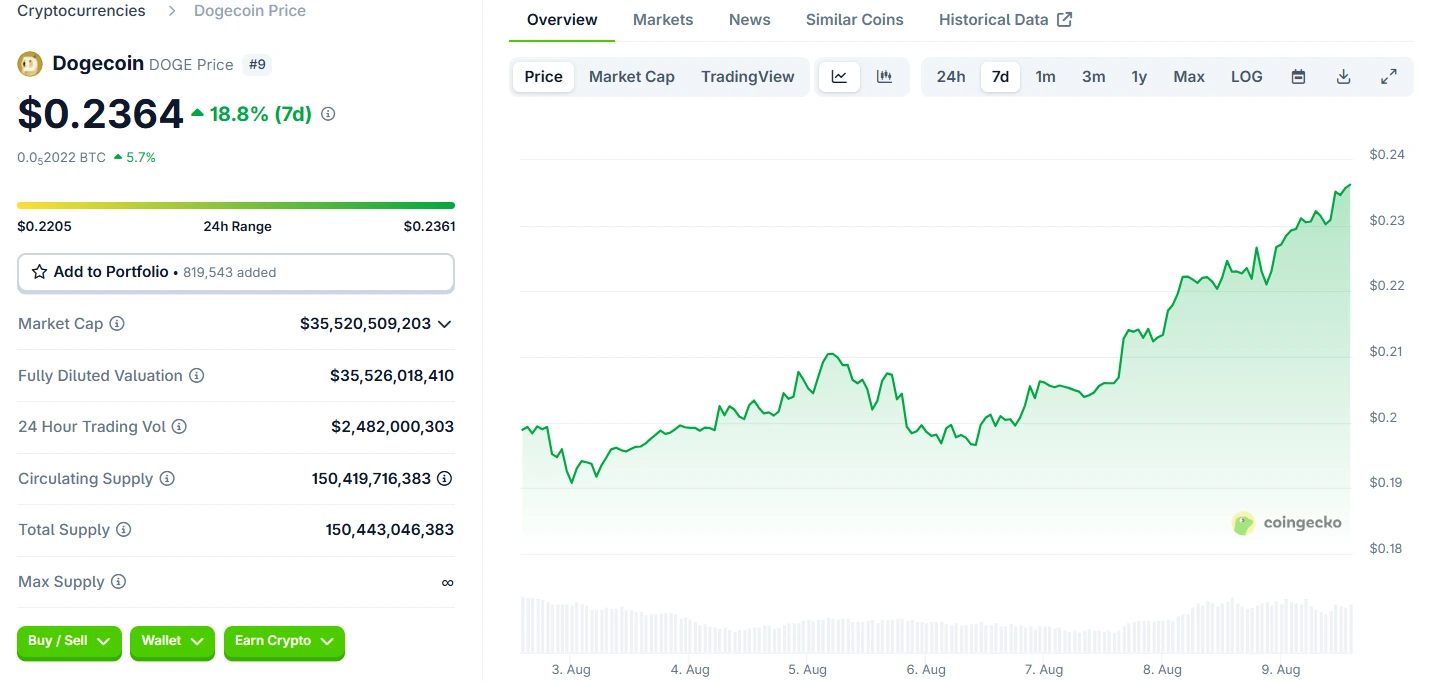Select the 1y chart timeframe

click(x=1139, y=76)
